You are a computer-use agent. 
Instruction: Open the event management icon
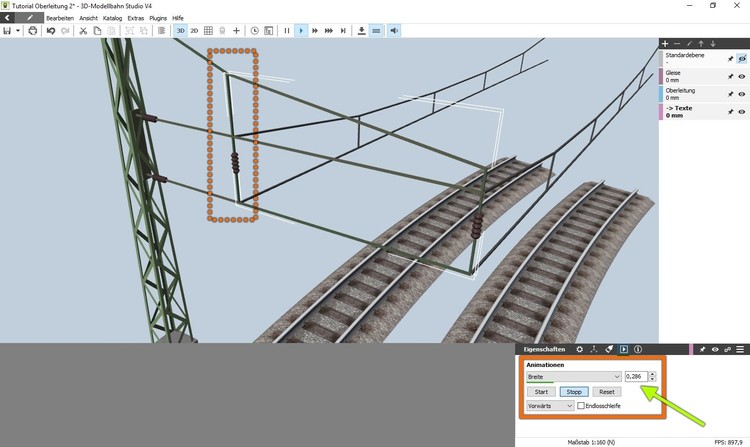(x=269, y=31)
